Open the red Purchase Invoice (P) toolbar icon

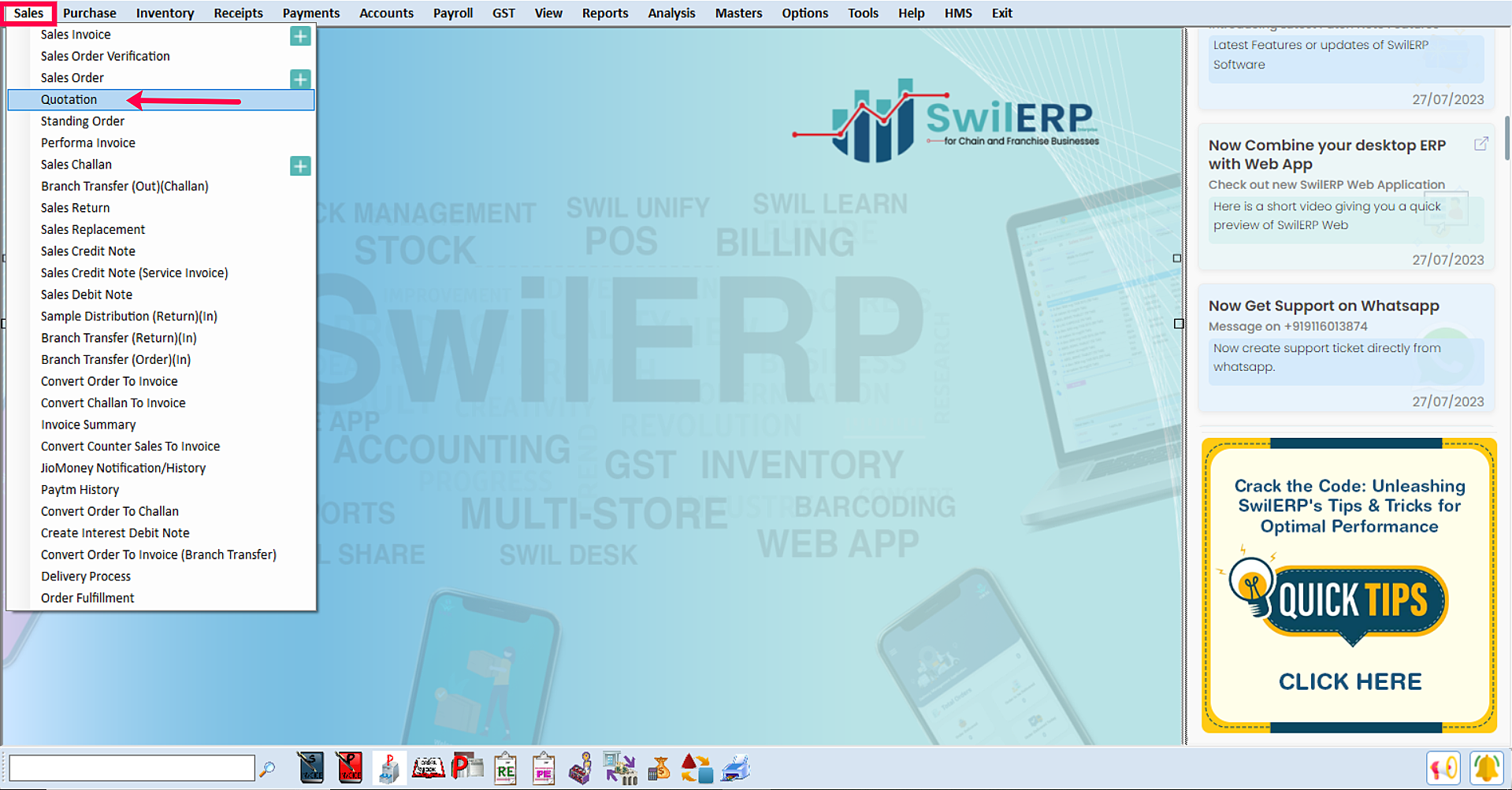click(x=349, y=768)
